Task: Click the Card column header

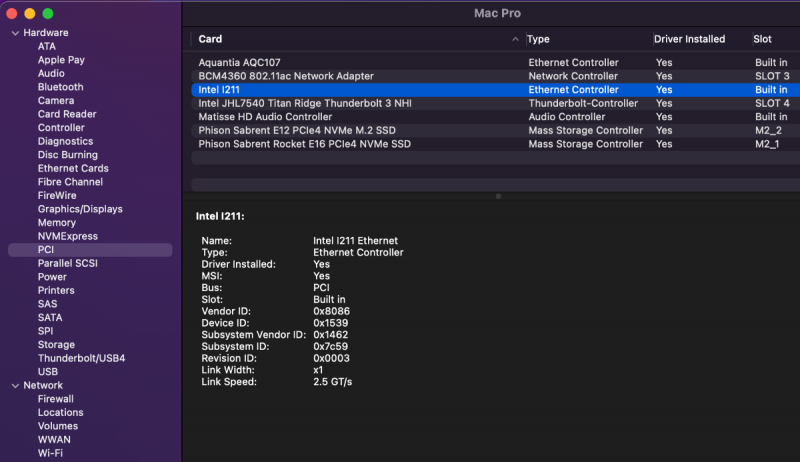Action: point(210,39)
